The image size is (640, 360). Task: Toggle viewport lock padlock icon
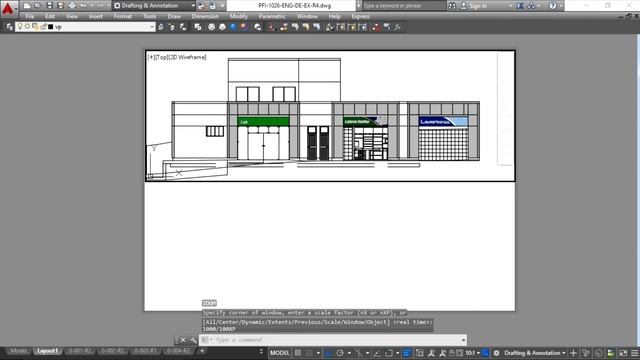coord(452,353)
